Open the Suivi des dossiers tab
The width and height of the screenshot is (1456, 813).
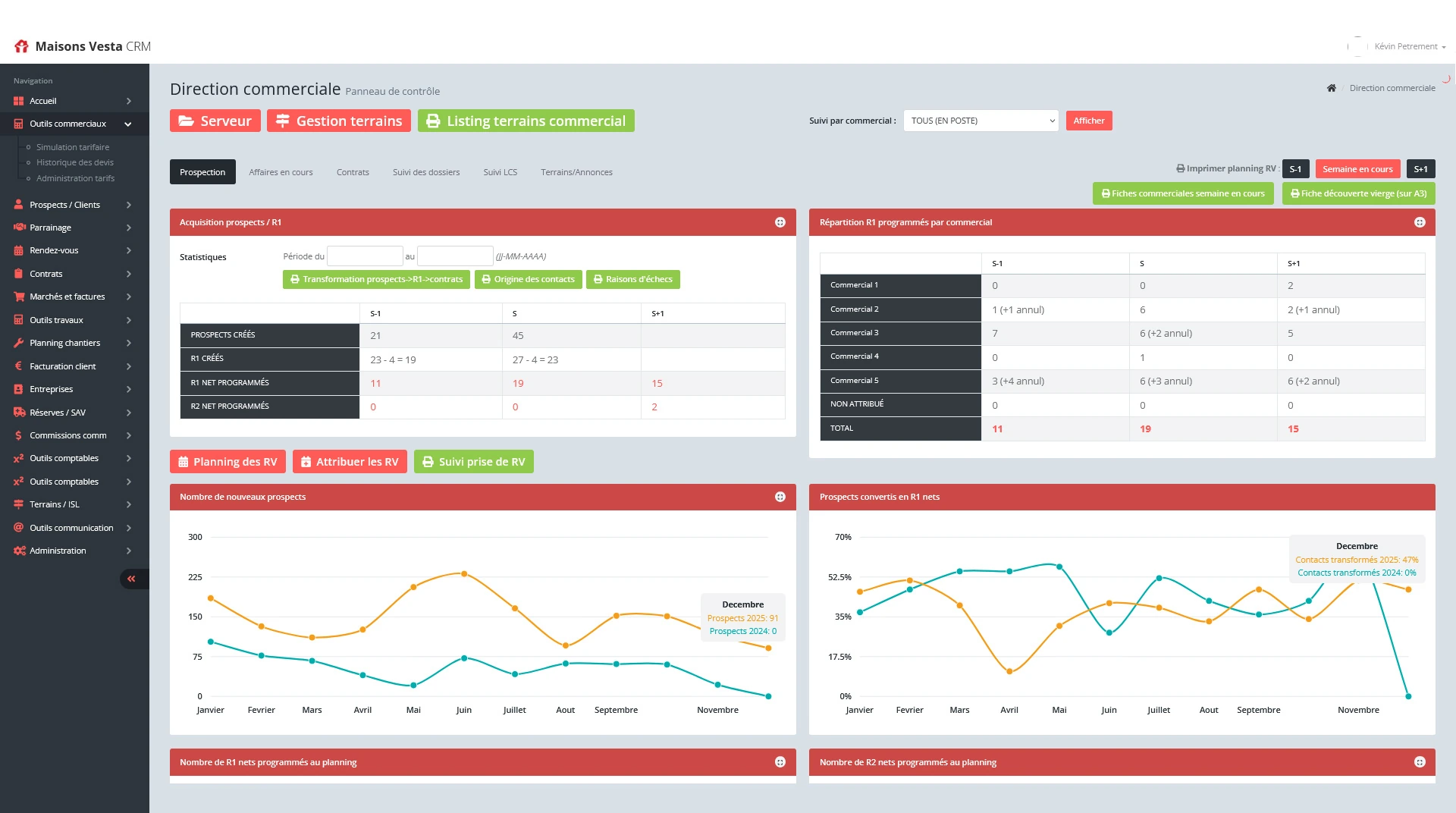(425, 172)
